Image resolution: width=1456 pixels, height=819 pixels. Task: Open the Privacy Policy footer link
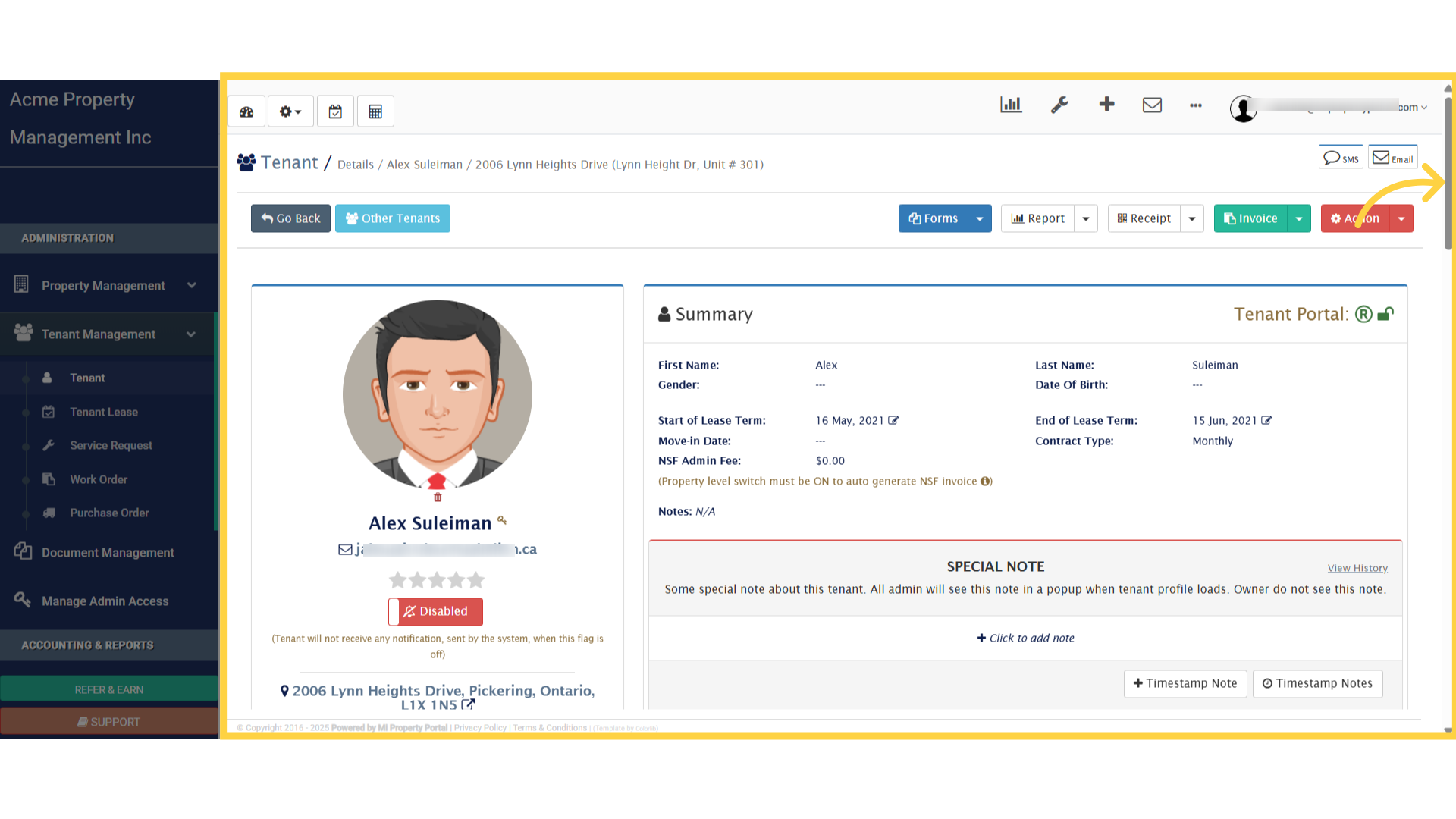click(480, 728)
